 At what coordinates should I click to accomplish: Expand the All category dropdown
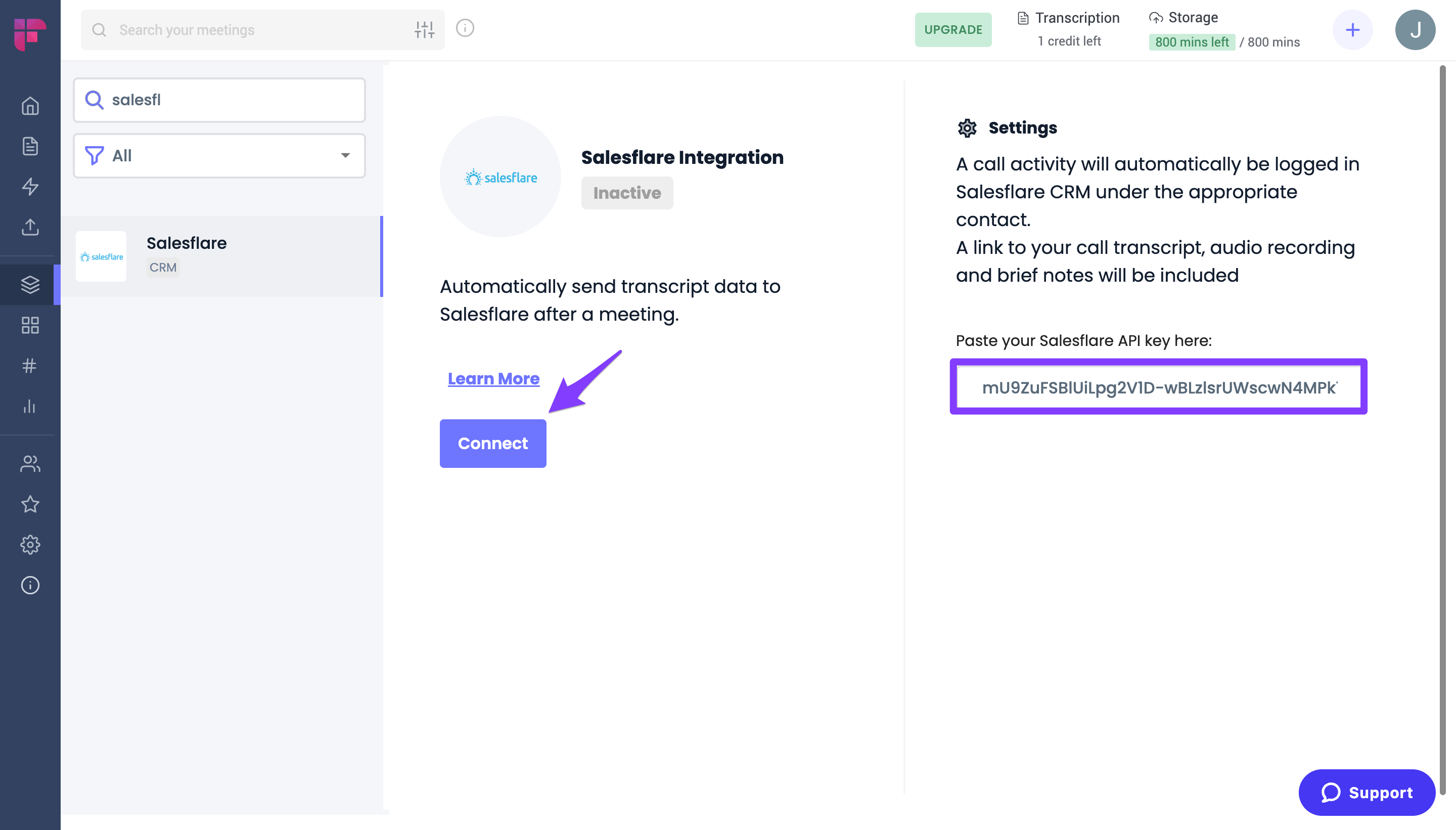(219, 156)
